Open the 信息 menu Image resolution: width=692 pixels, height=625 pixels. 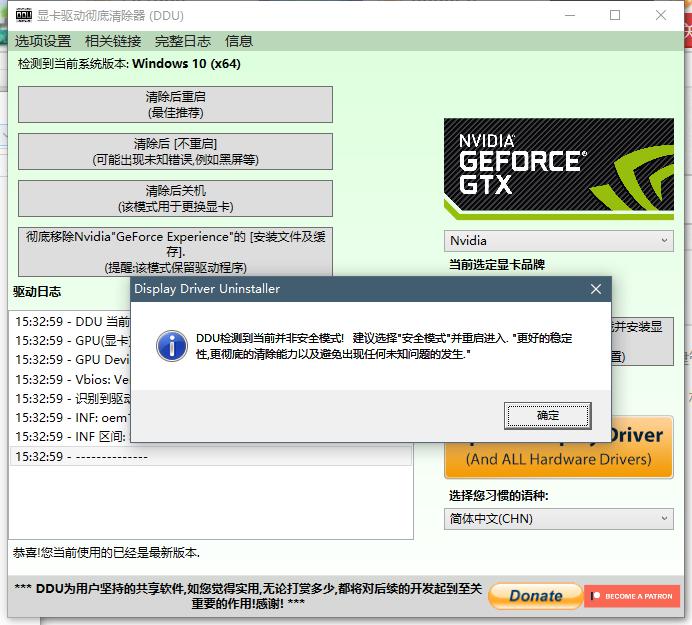tap(239, 41)
